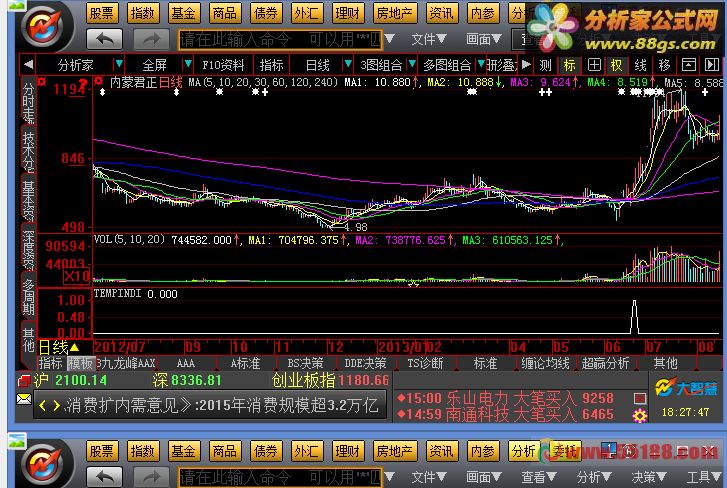
Task: Click the grid 田 icon in the toolbar
Action: pyautogui.click(x=594, y=65)
